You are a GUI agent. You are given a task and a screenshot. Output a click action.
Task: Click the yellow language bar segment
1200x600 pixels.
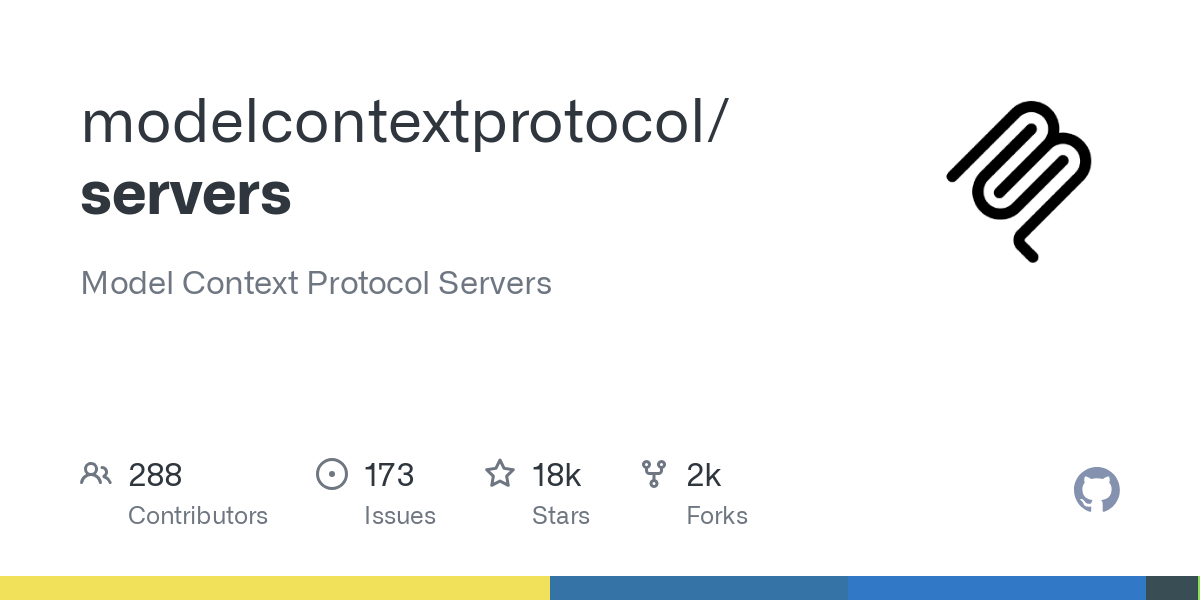click(275, 588)
